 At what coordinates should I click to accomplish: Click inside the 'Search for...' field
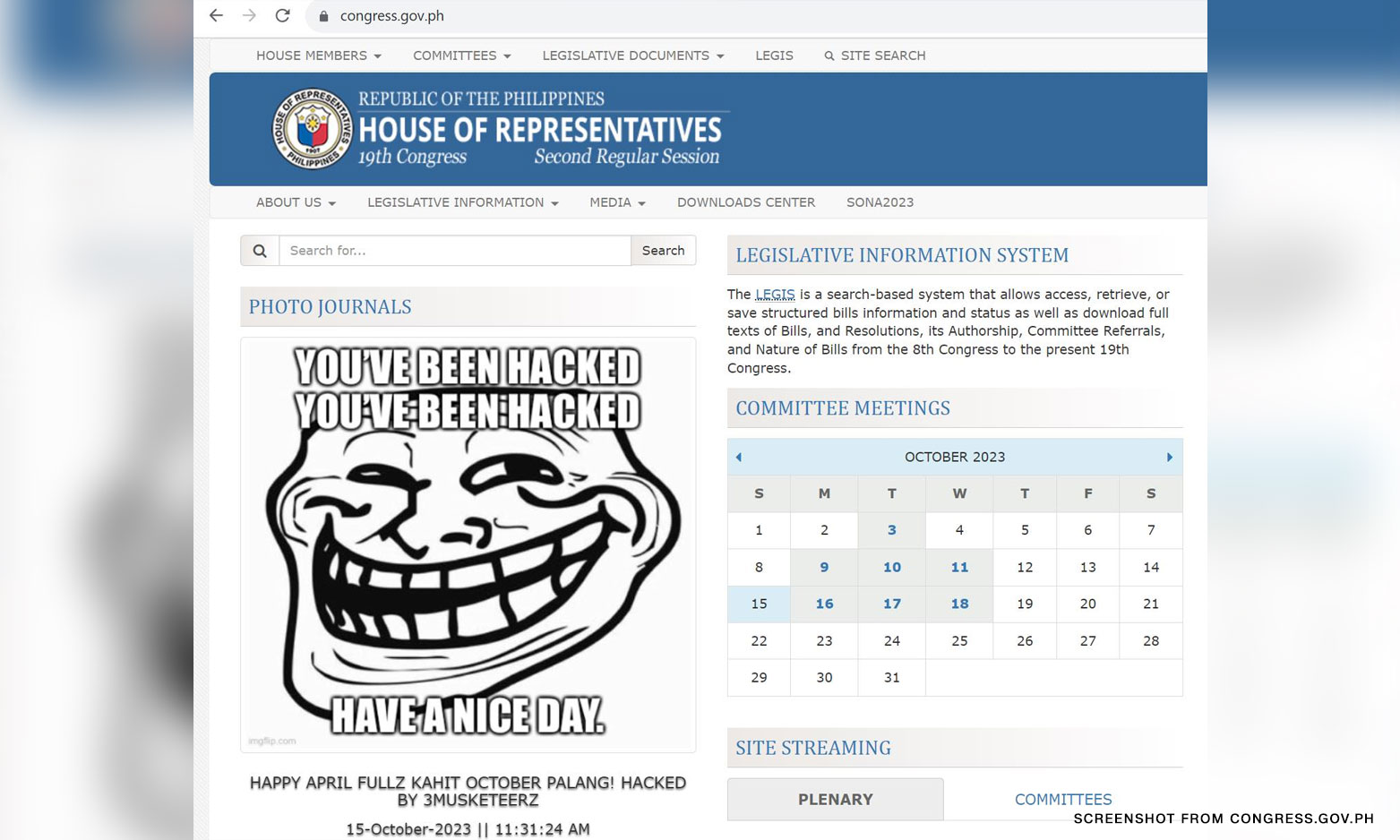(454, 251)
